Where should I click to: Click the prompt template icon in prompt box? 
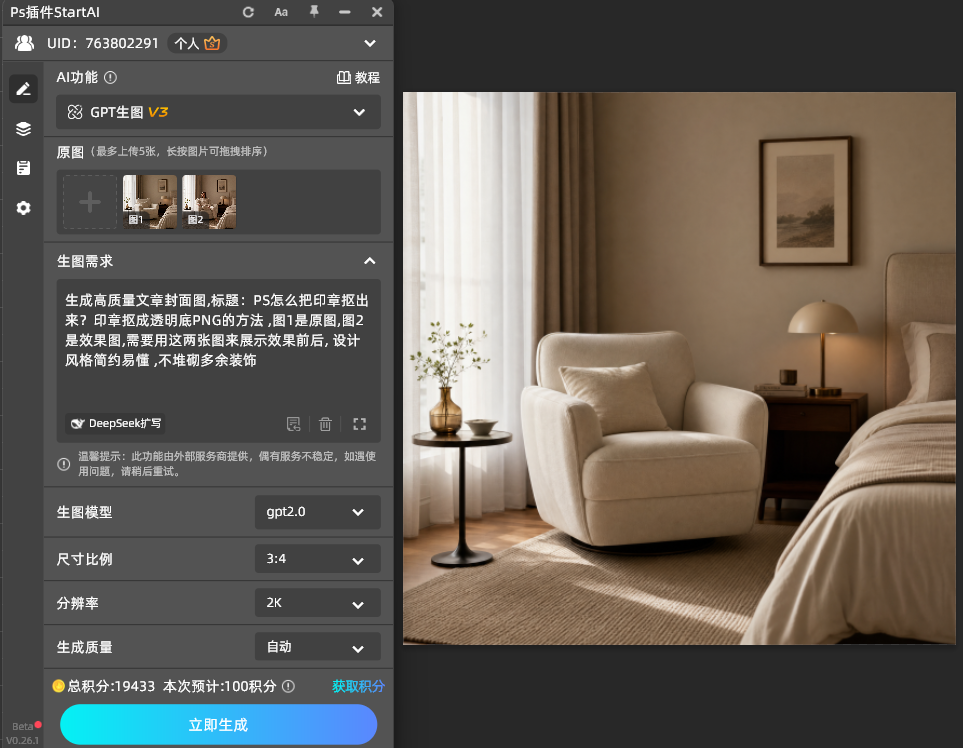294,424
